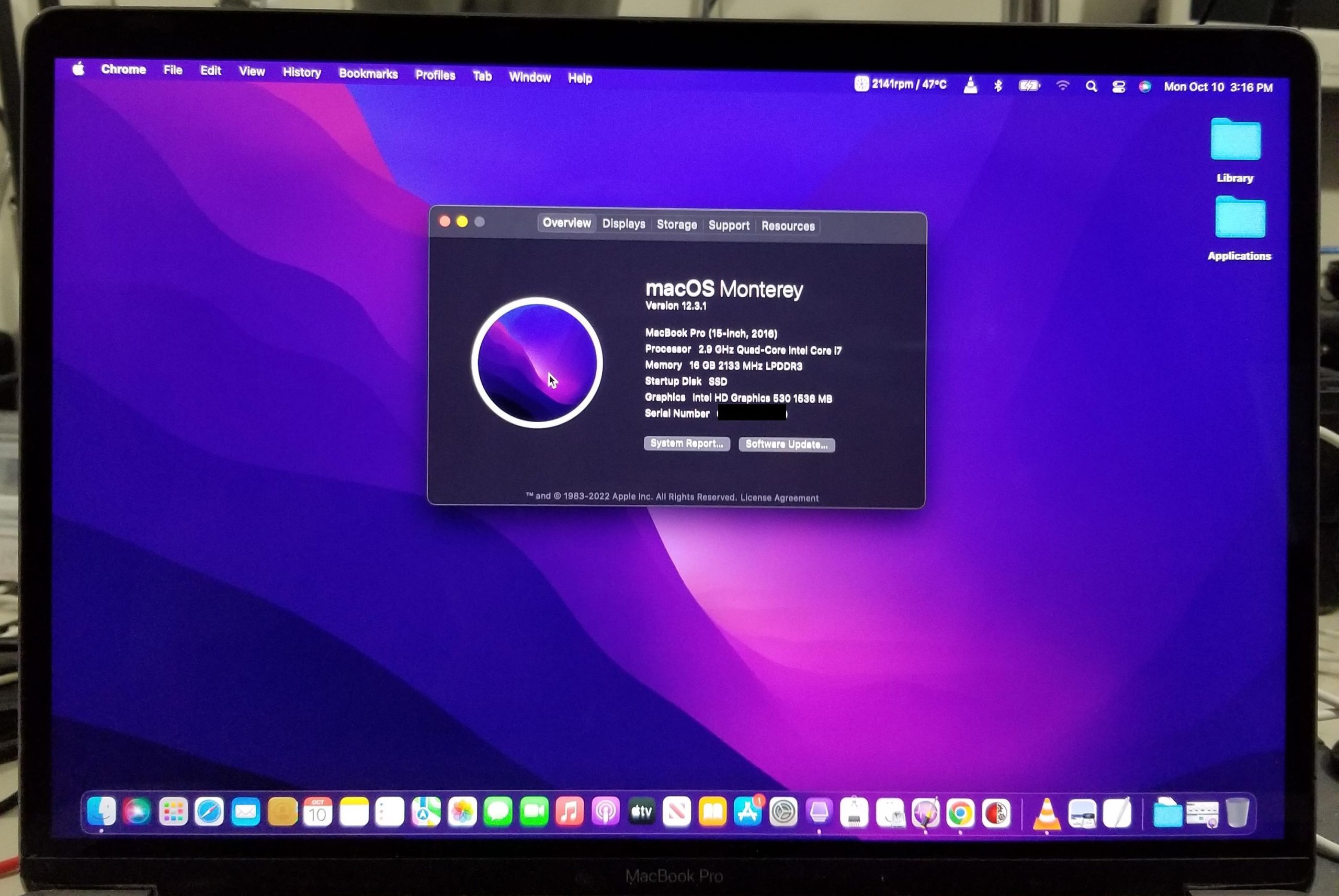Open the Bookmarks menu
Screen dimensions: 1339x896
pos(368,74)
